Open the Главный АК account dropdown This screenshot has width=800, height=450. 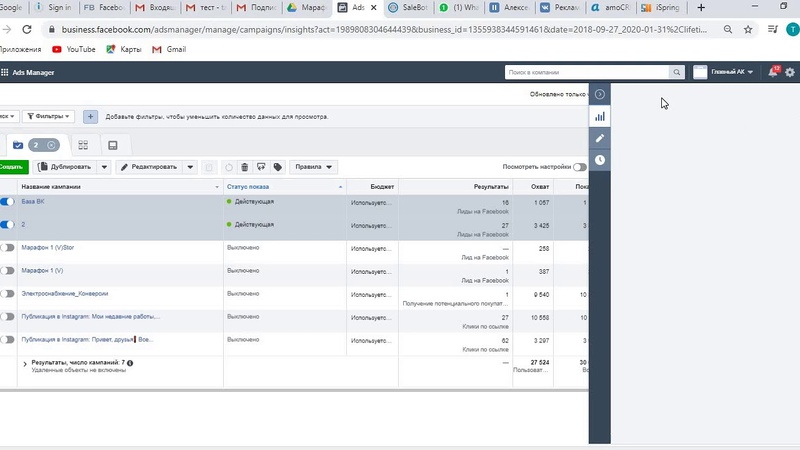(724, 72)
